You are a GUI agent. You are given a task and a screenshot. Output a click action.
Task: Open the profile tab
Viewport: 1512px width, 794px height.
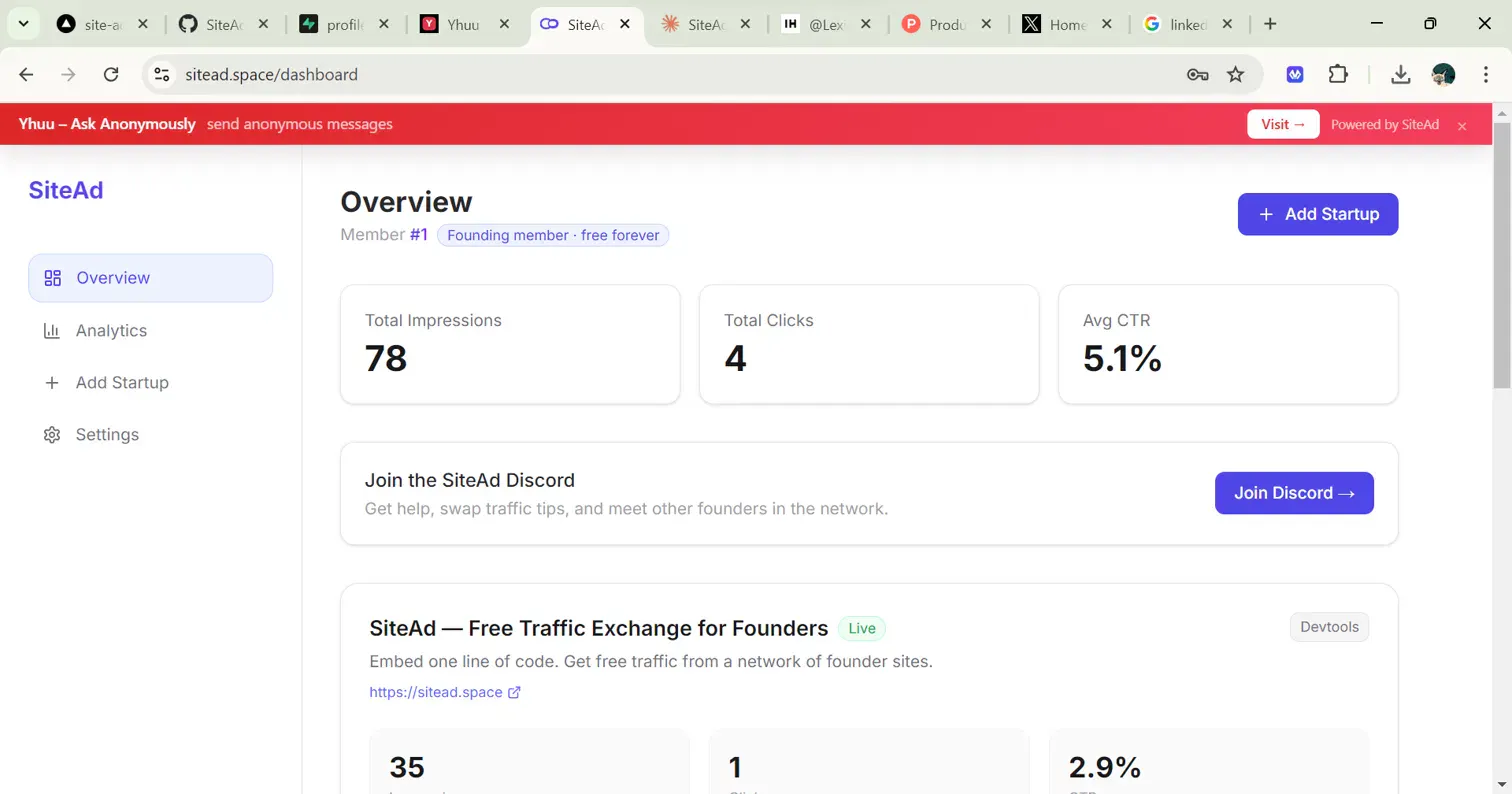345,24
